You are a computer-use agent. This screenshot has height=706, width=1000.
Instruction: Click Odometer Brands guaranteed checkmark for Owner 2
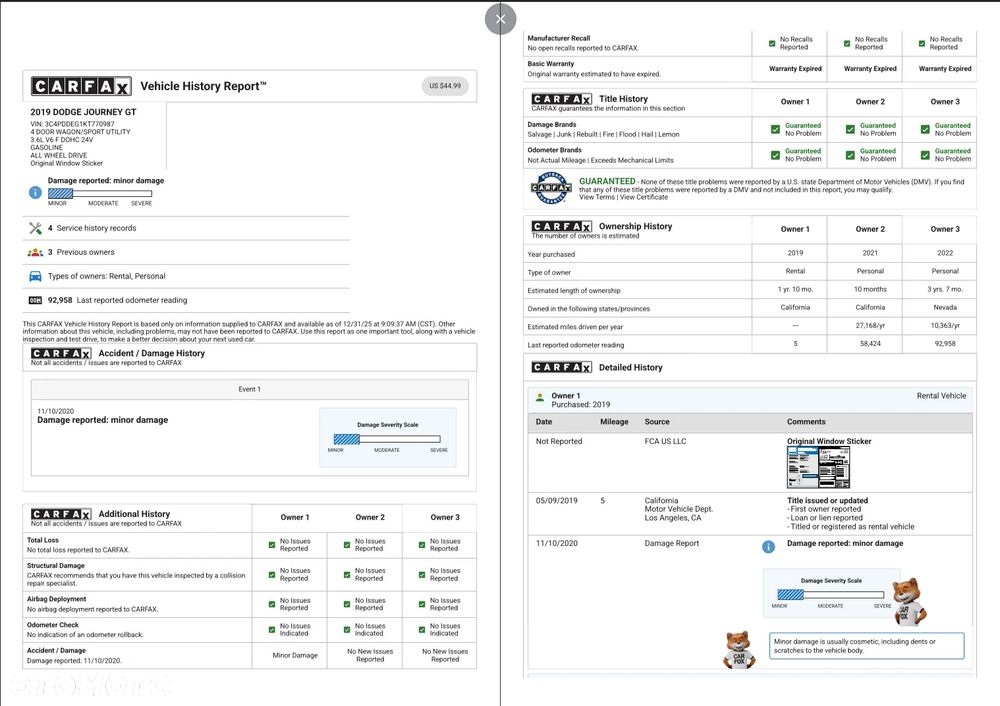click(x=850, y=155)
